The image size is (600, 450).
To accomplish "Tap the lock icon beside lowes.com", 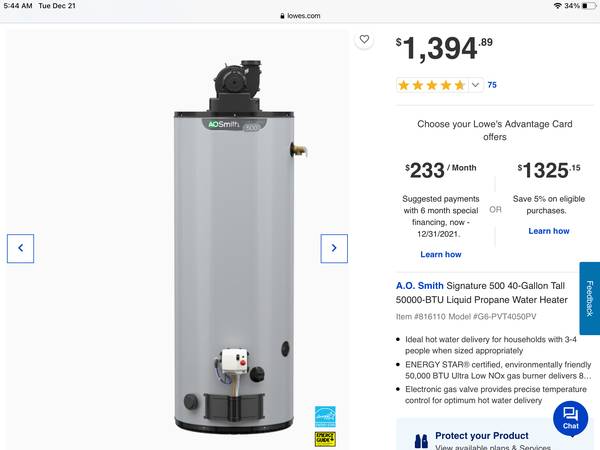I will tap(282, 16).
